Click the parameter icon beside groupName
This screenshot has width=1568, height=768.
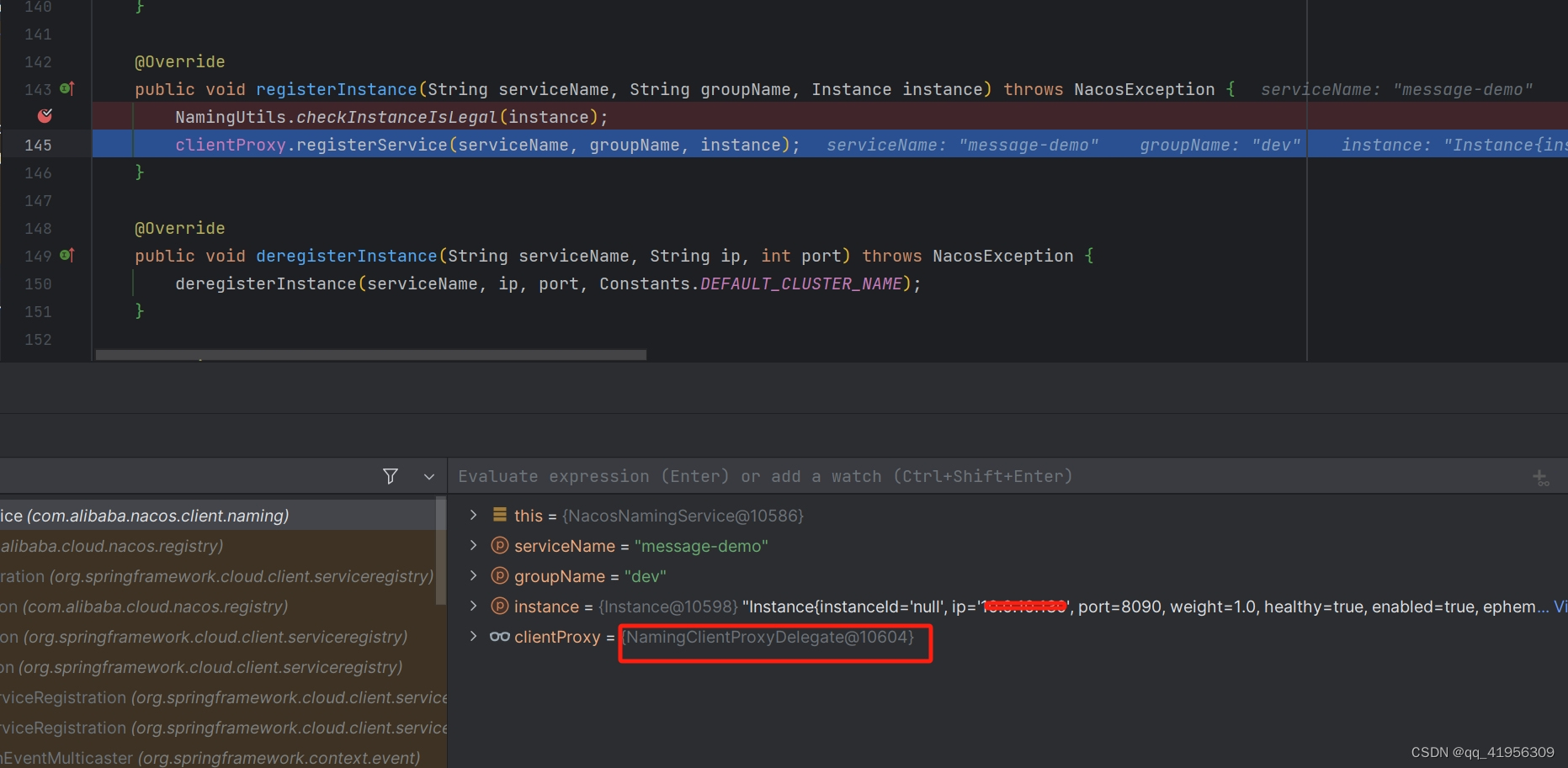tap(500, 575)
